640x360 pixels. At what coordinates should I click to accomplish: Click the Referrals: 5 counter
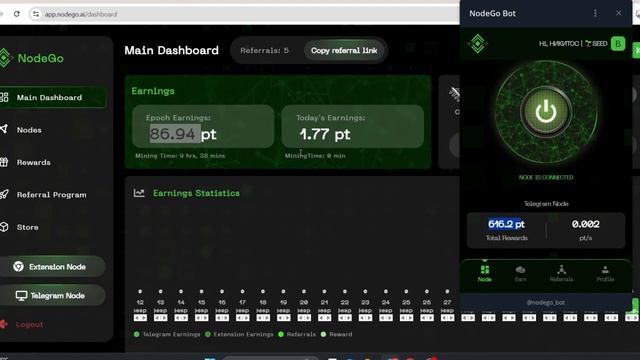(264, 51)
